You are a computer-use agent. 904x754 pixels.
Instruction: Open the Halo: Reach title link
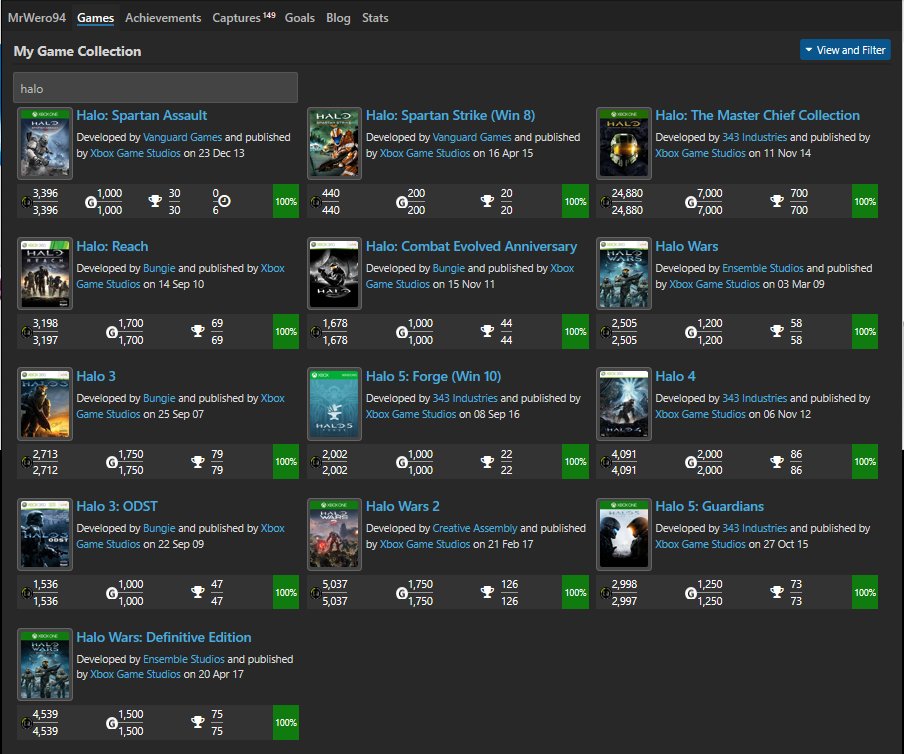click(112, 246)
